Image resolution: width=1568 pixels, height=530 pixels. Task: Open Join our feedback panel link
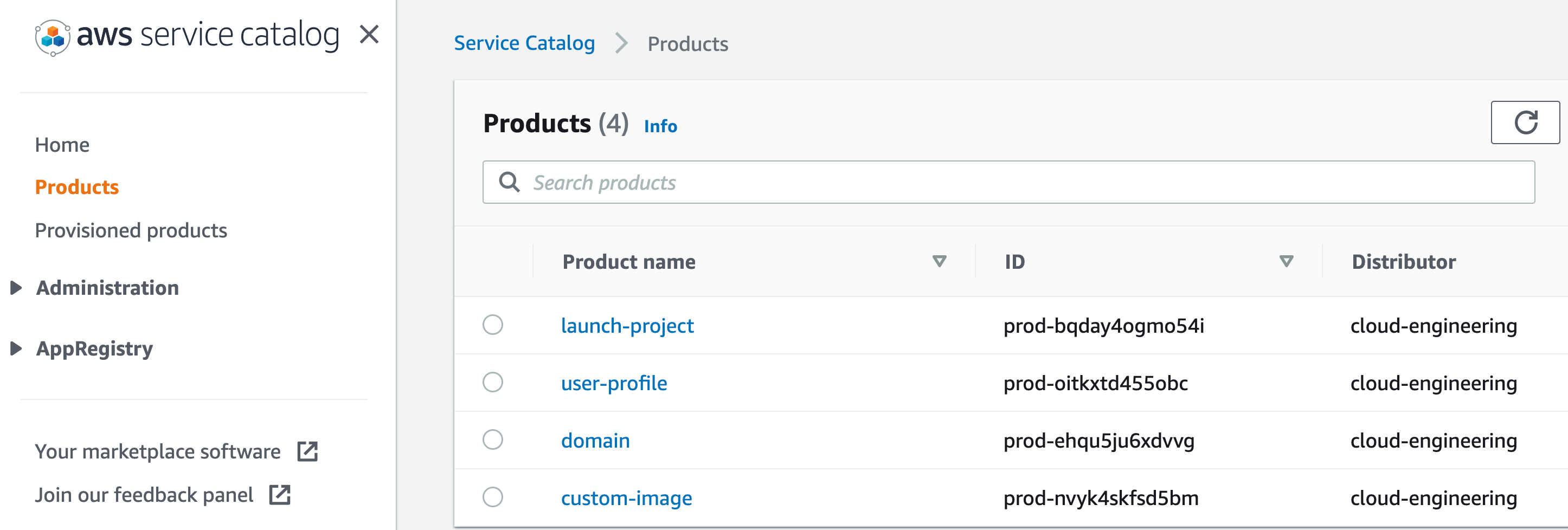coord(144,495)
